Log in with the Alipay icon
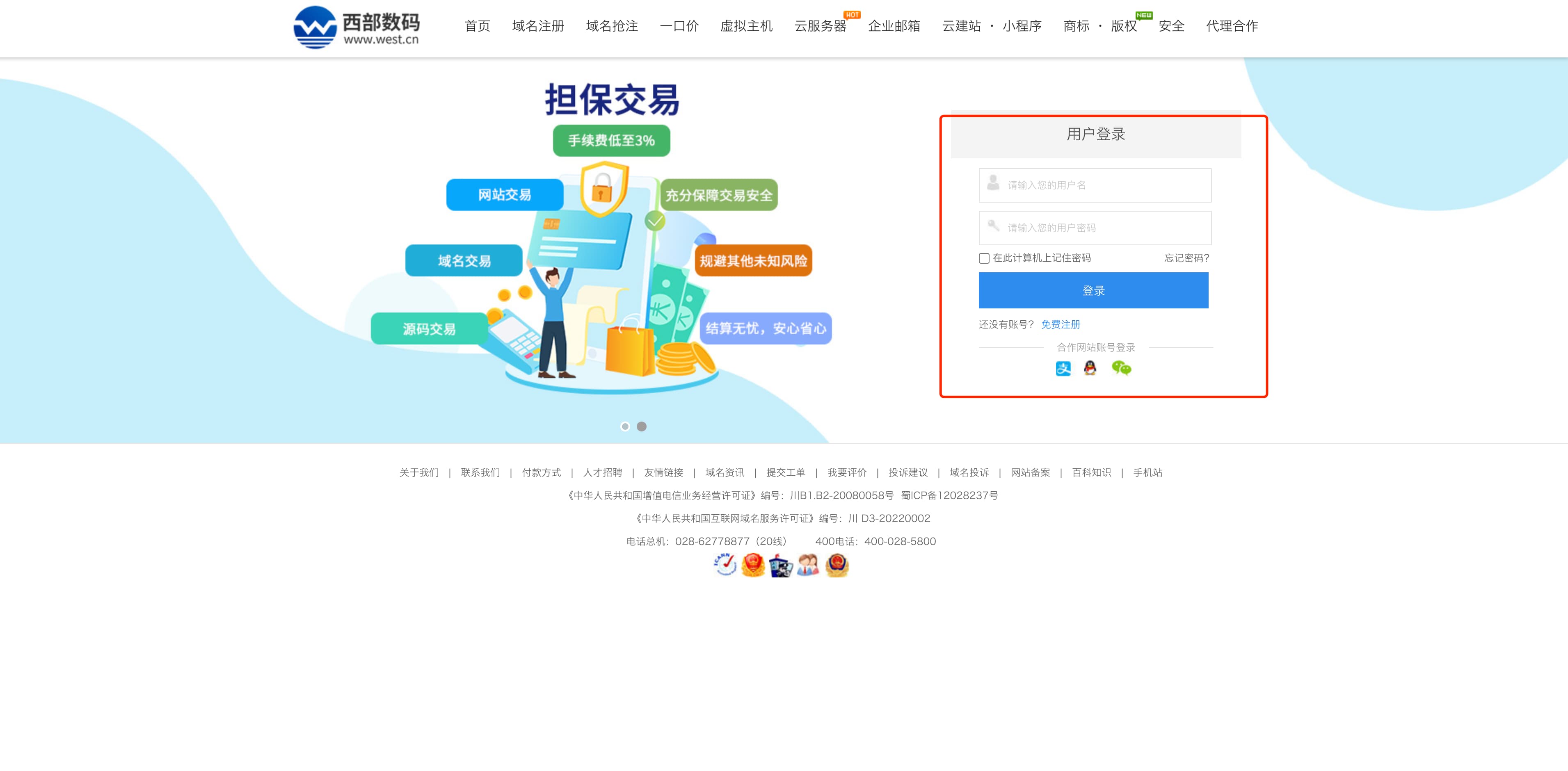The width and height of the screenshot is (1568, 771). 1063,368
